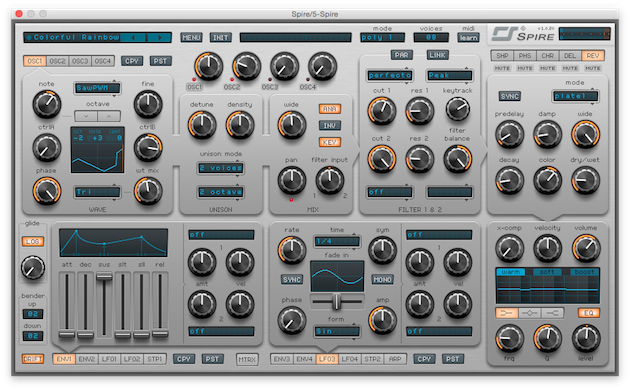Toggle the LFO SYNC button
630x390 pixels.
[x=292, y=279]
